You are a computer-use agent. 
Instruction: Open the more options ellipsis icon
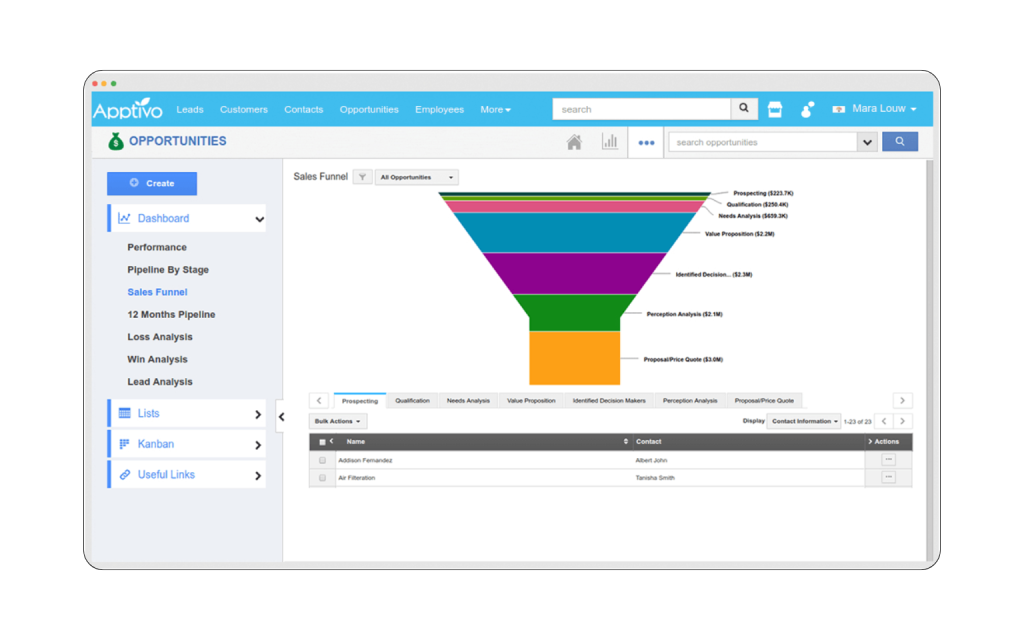point(646,142)
